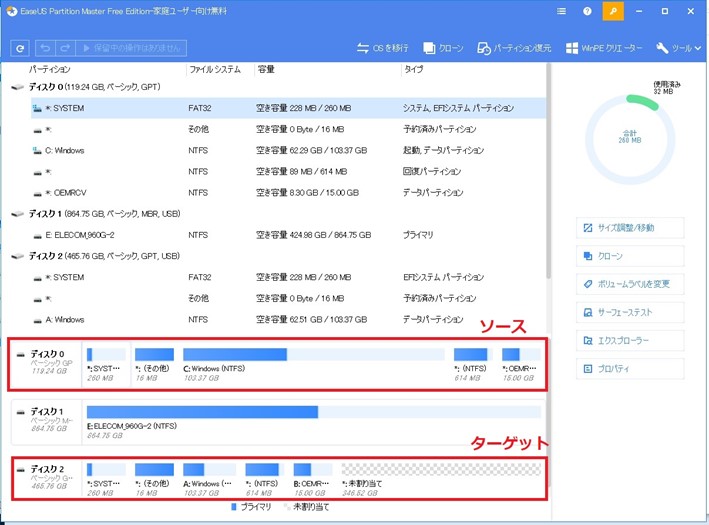Click the refresh icon in the toolbar
Viewport: 709px width, 525px height.
click(20, 48)
